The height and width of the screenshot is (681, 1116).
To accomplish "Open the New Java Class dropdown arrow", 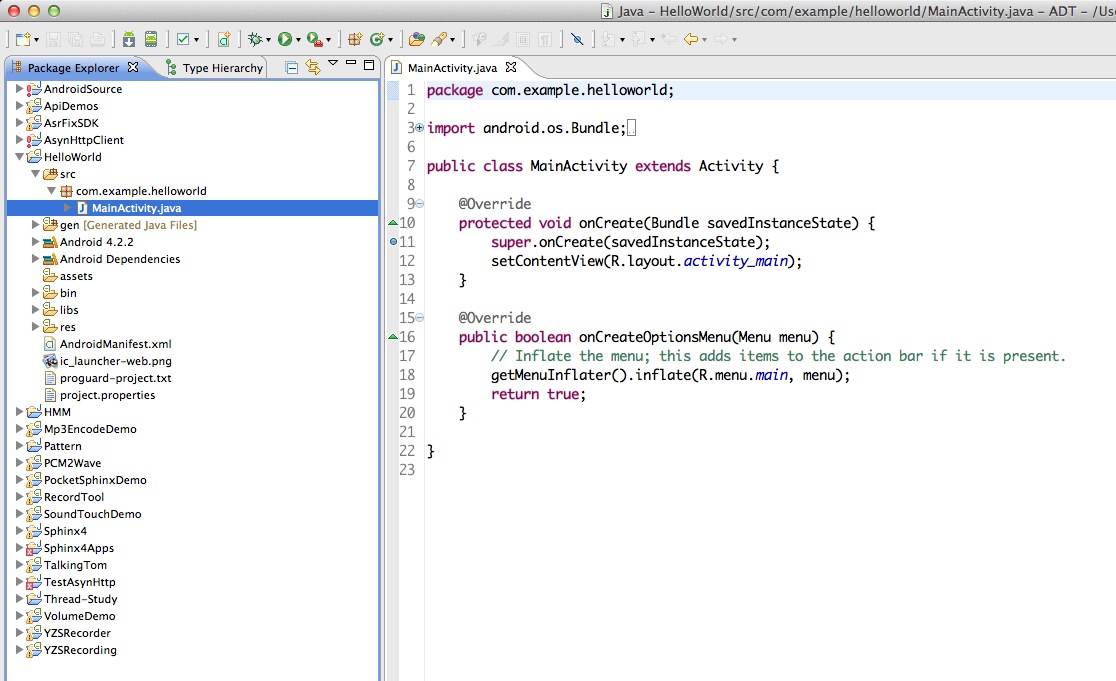I will 390,40.
